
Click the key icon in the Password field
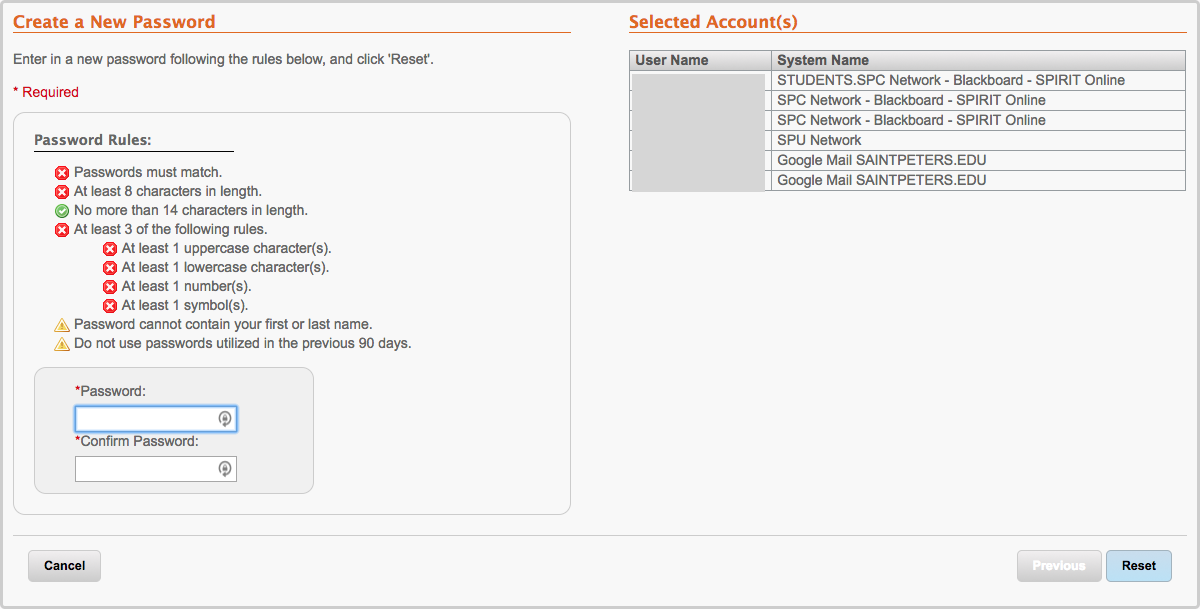(225, 419)
